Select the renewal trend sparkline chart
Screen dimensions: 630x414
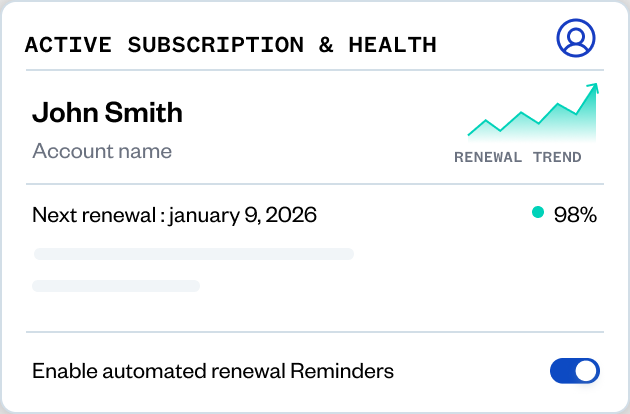point(532,115)
